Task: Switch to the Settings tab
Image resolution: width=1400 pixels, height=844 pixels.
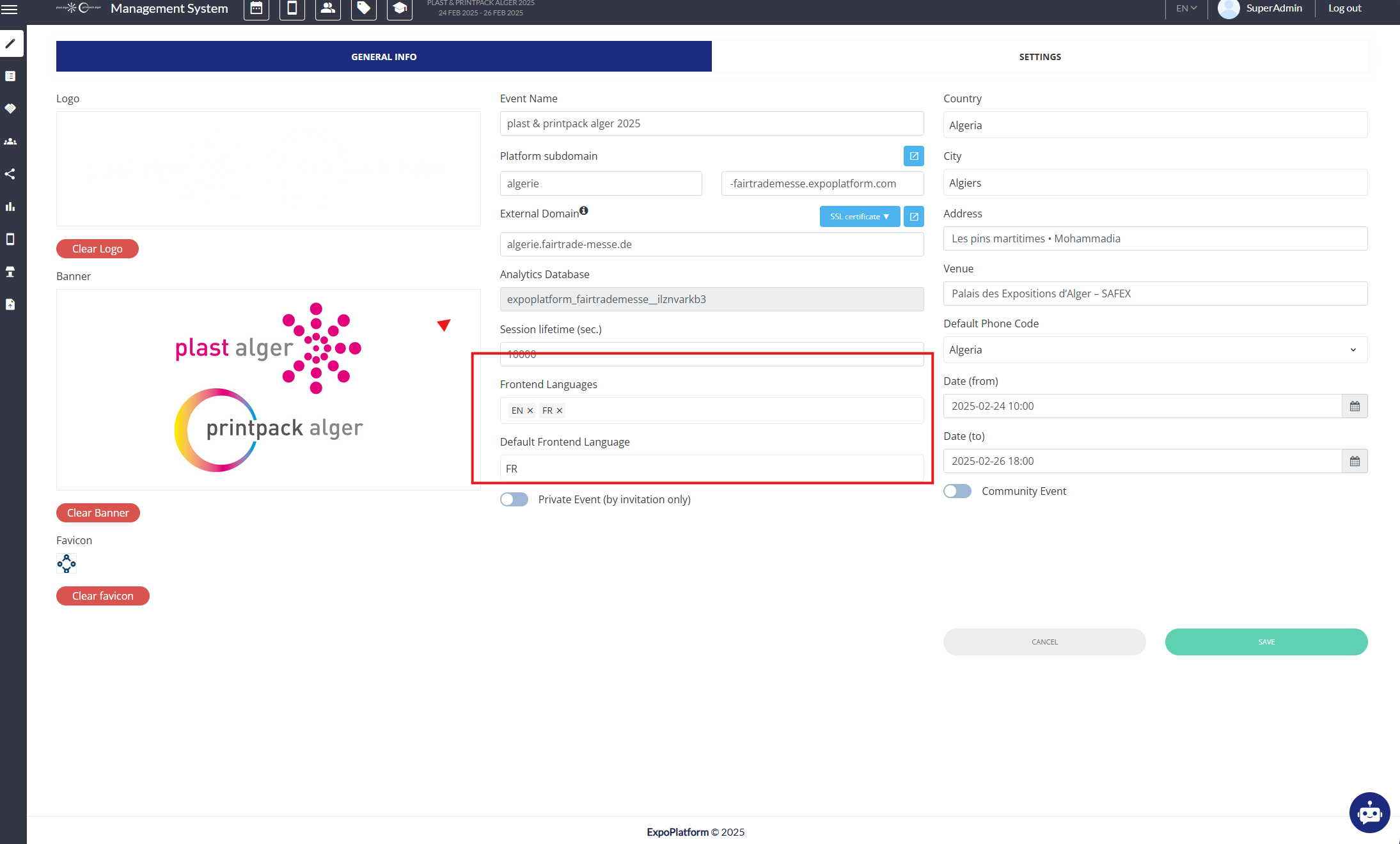Action: pos(1039,57)
